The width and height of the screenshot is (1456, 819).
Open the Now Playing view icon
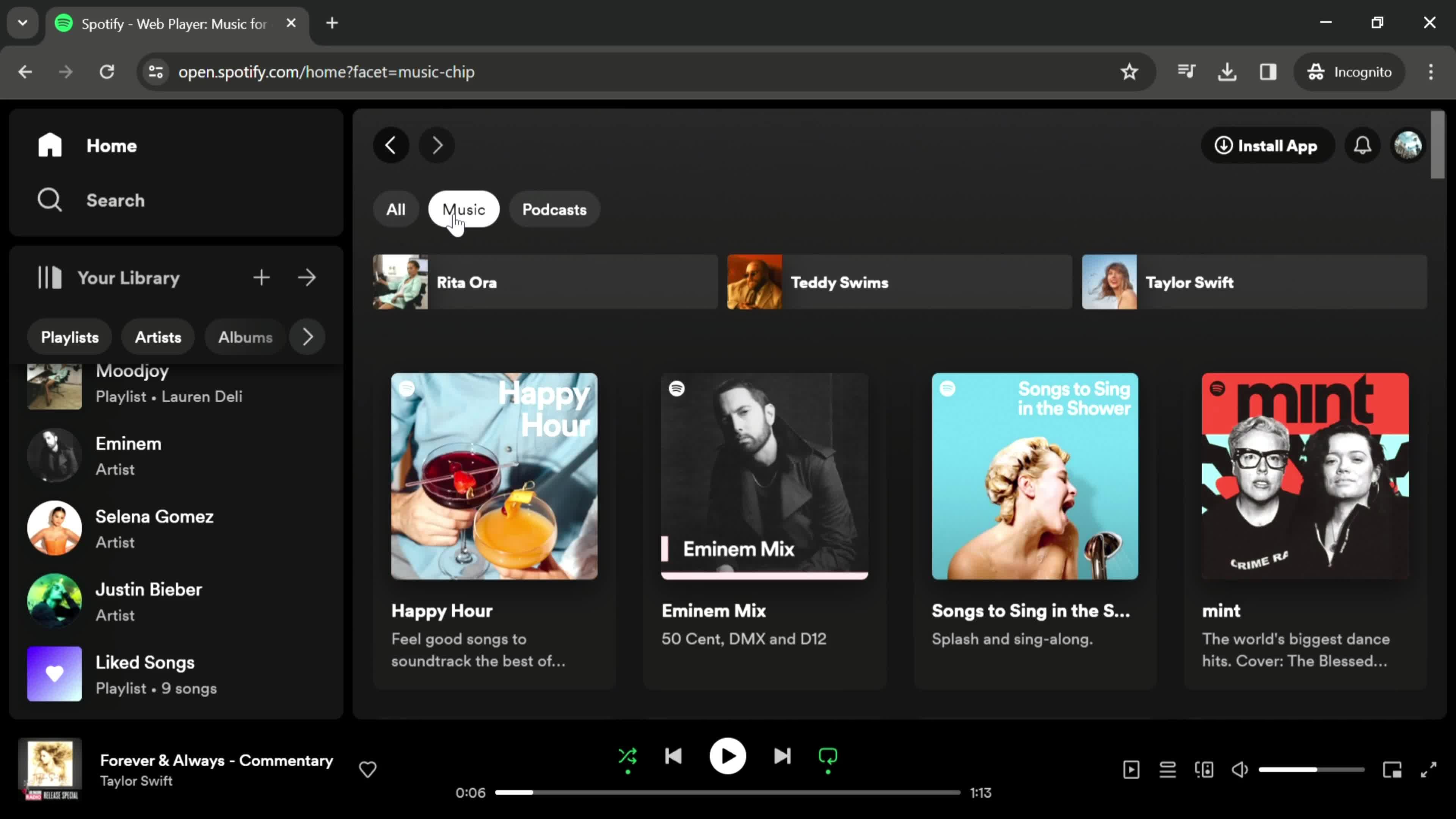click(x=1131, y=769)
